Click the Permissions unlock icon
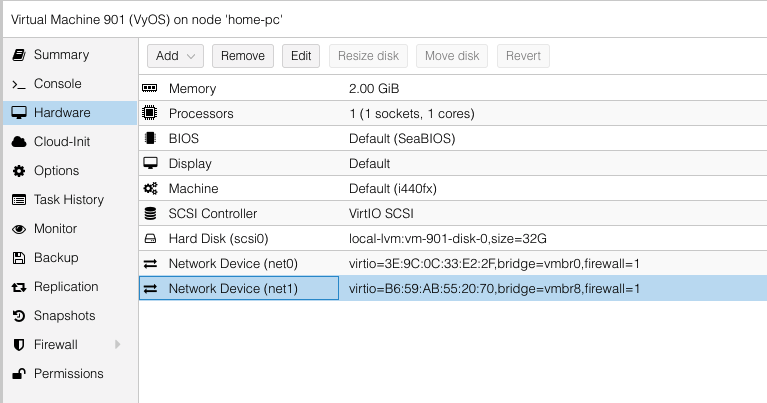The width and height of the screenshot is (767, 403). coord(18,374)
